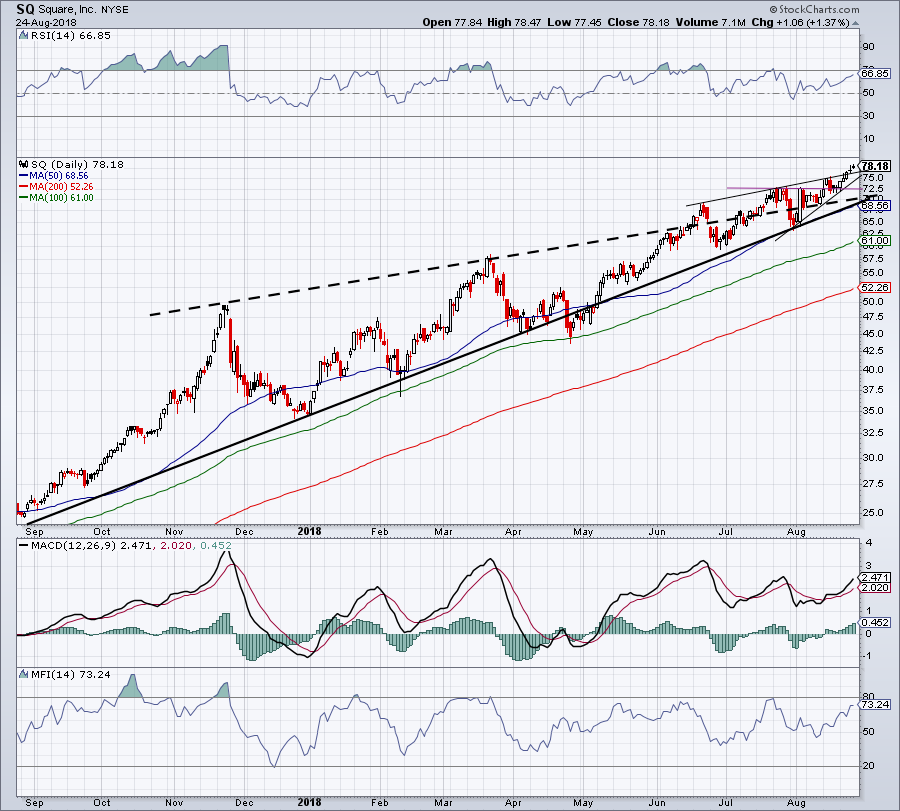Click the 78.18 last price tag
900x811 pixels.
pos(875,166)
